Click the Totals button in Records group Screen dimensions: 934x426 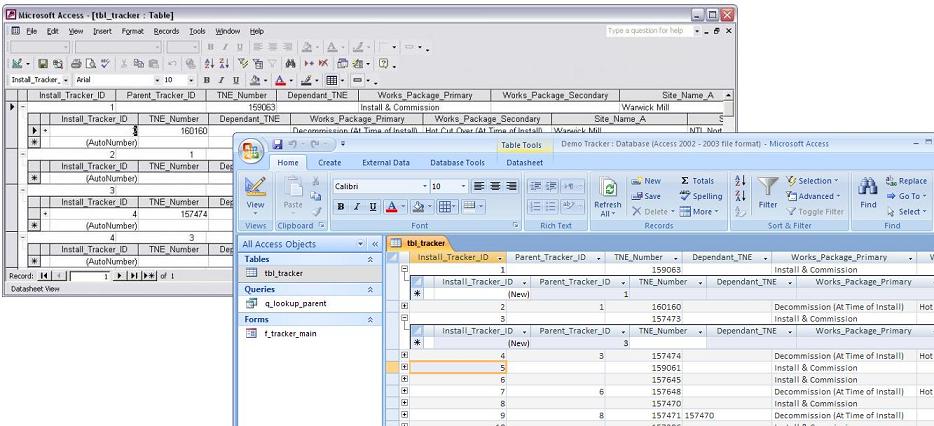pos(697,181)
